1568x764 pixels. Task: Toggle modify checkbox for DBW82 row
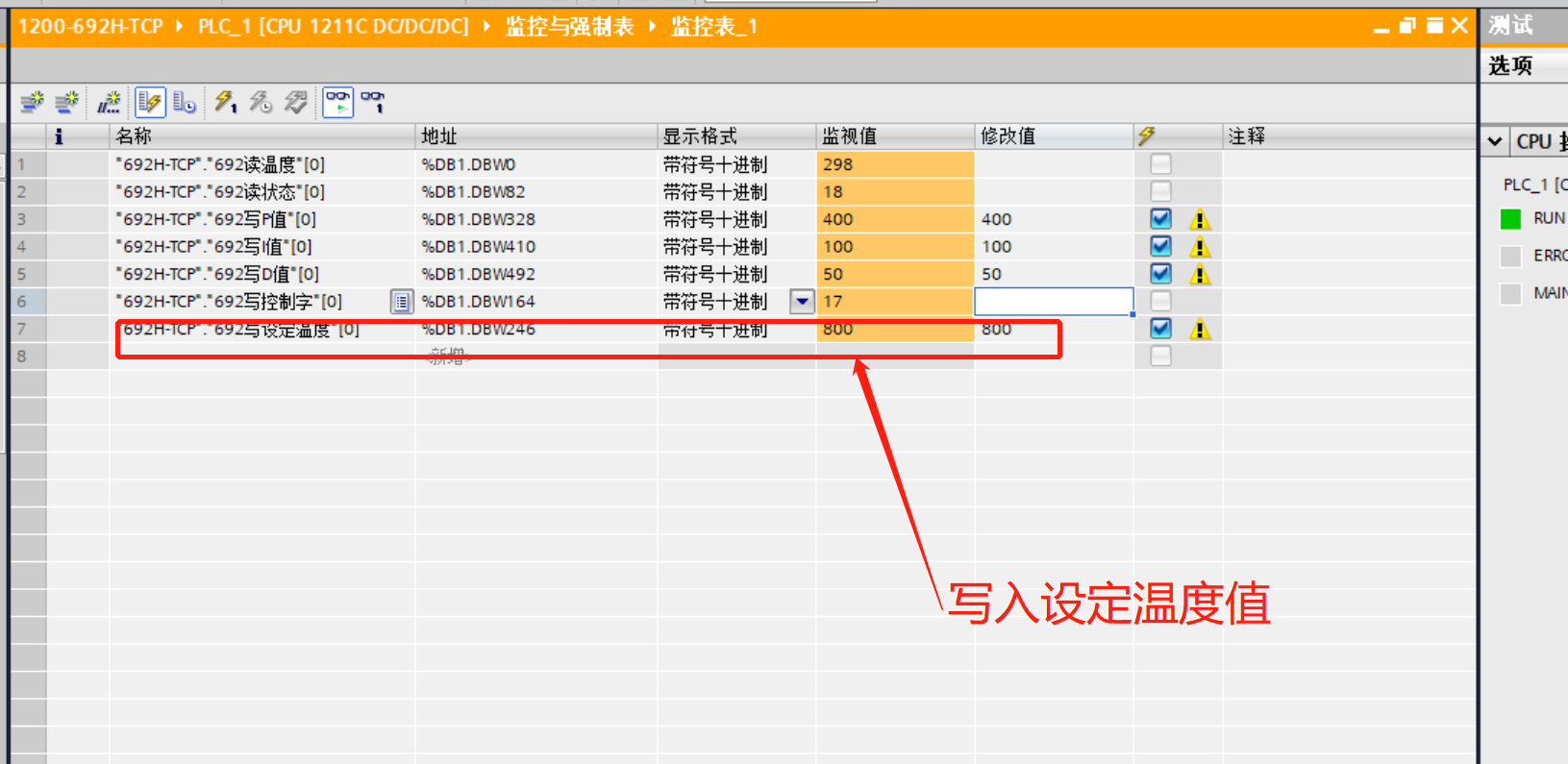coord(1160,191)
